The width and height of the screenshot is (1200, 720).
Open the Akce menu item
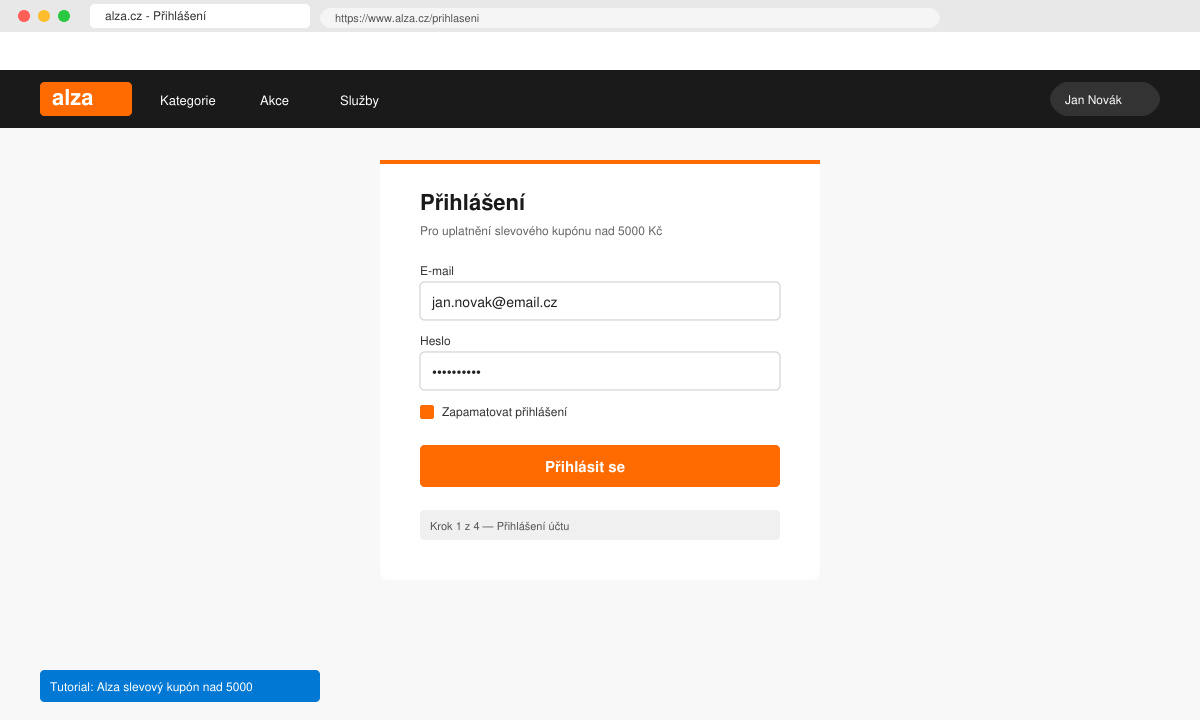[x=274, y=100]
